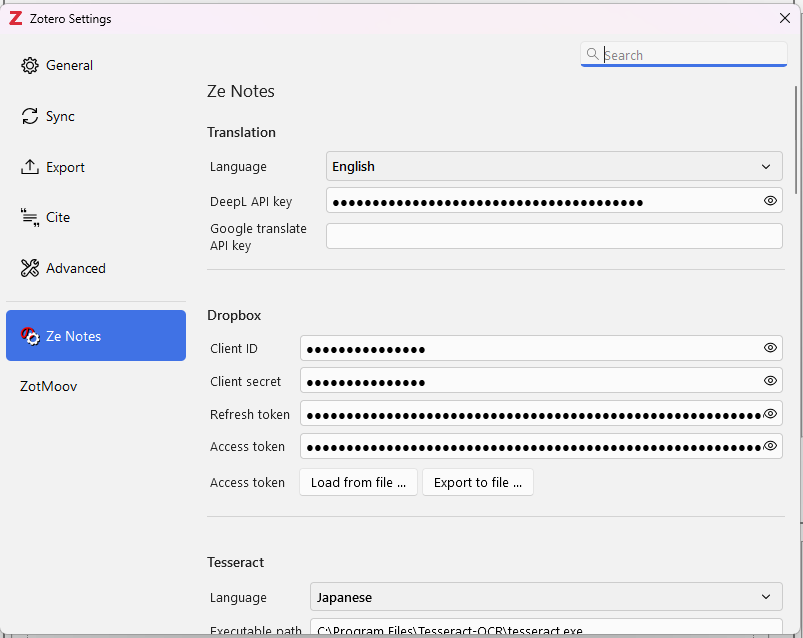Click the Ze Notes pane icon
This screenshot has height=638, width=803.
(x=30, y=336)
